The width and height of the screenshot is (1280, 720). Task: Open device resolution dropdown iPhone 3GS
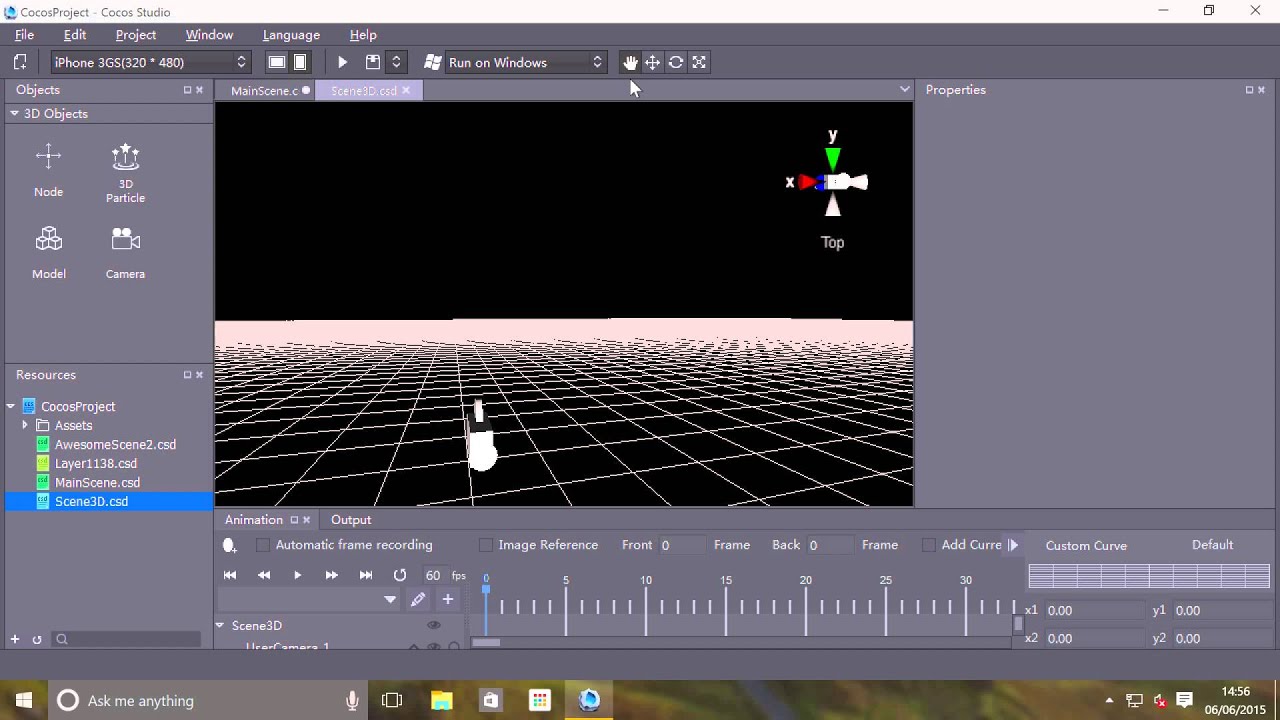pos(149,62)
